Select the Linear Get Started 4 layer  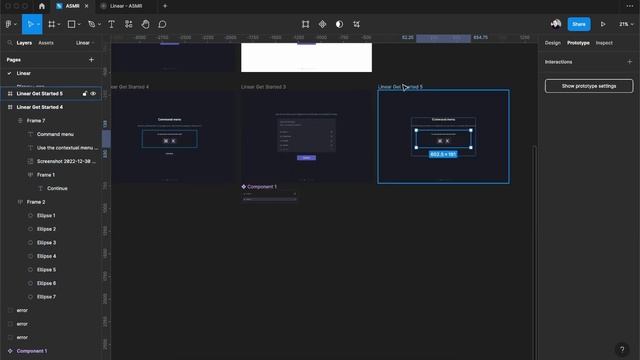tap(51, 107)
